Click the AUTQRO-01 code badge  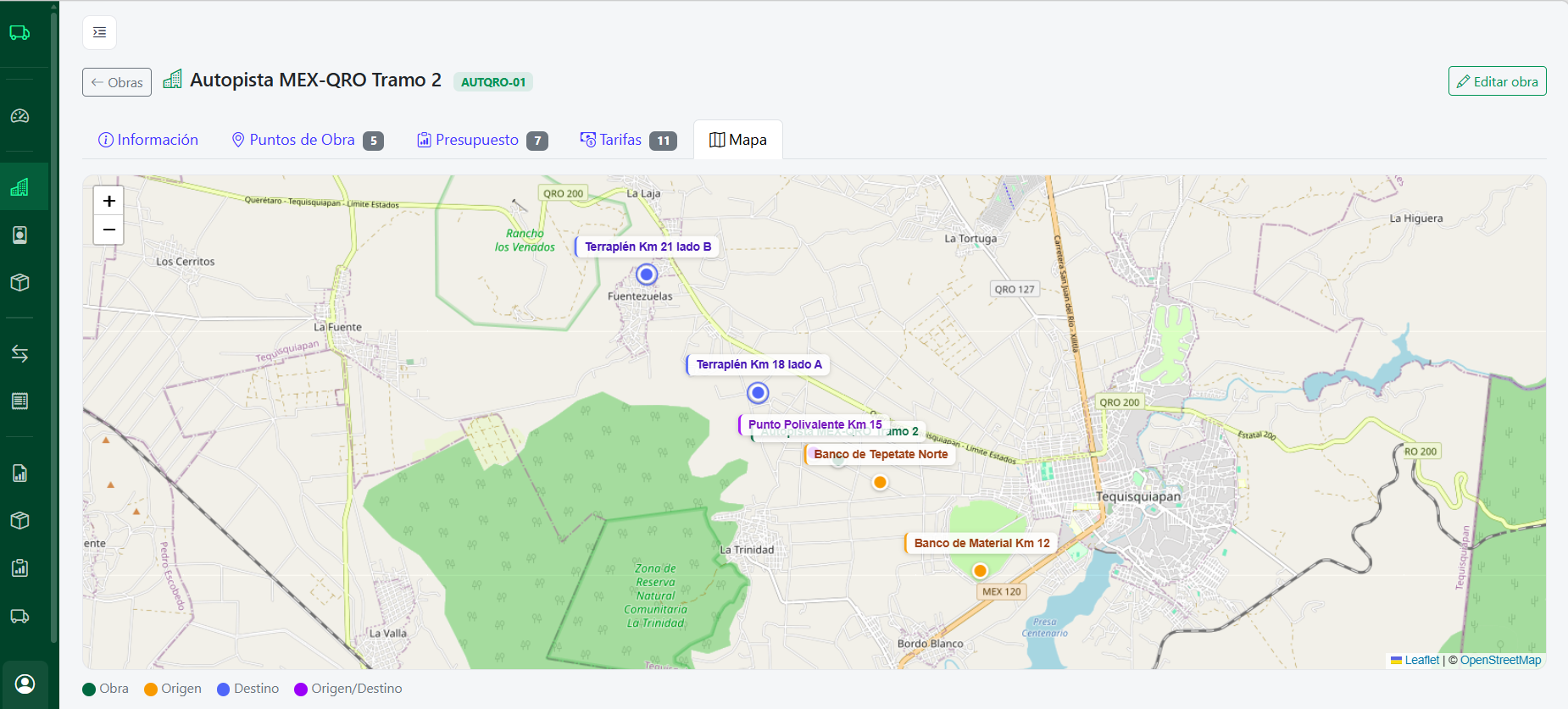493,82
